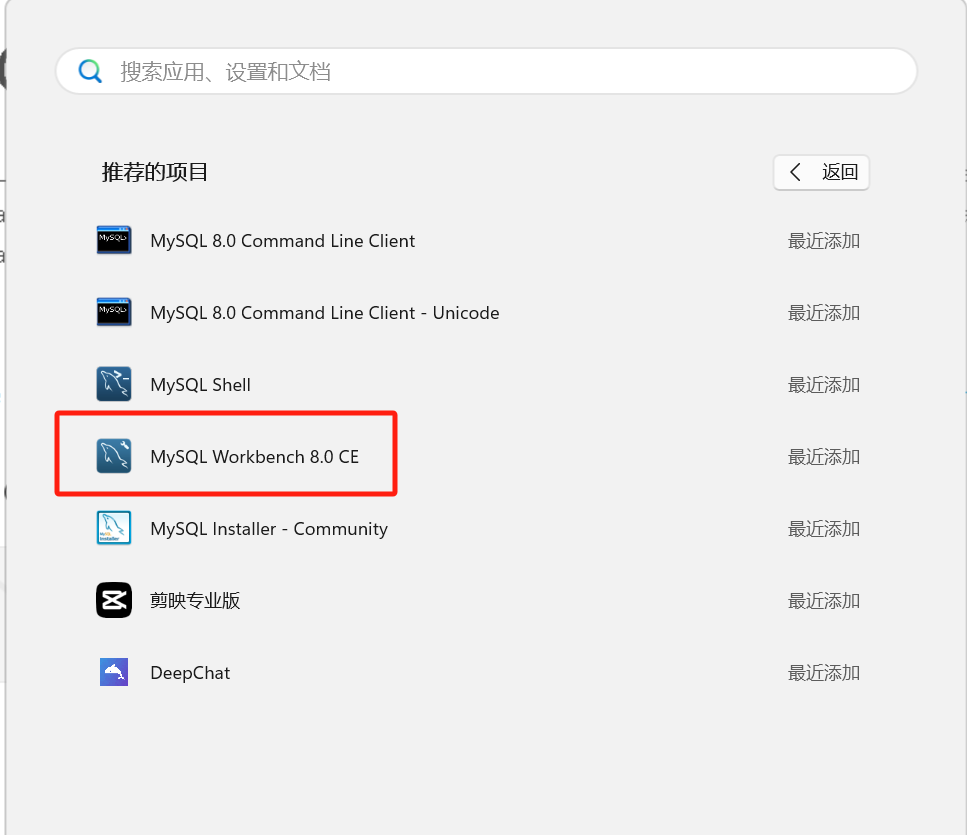Image resolution: width=967 pixels, height=835 pixels.
Task: Select the text MySQL 8.0 Command Line Client
Action: point(282,241)
